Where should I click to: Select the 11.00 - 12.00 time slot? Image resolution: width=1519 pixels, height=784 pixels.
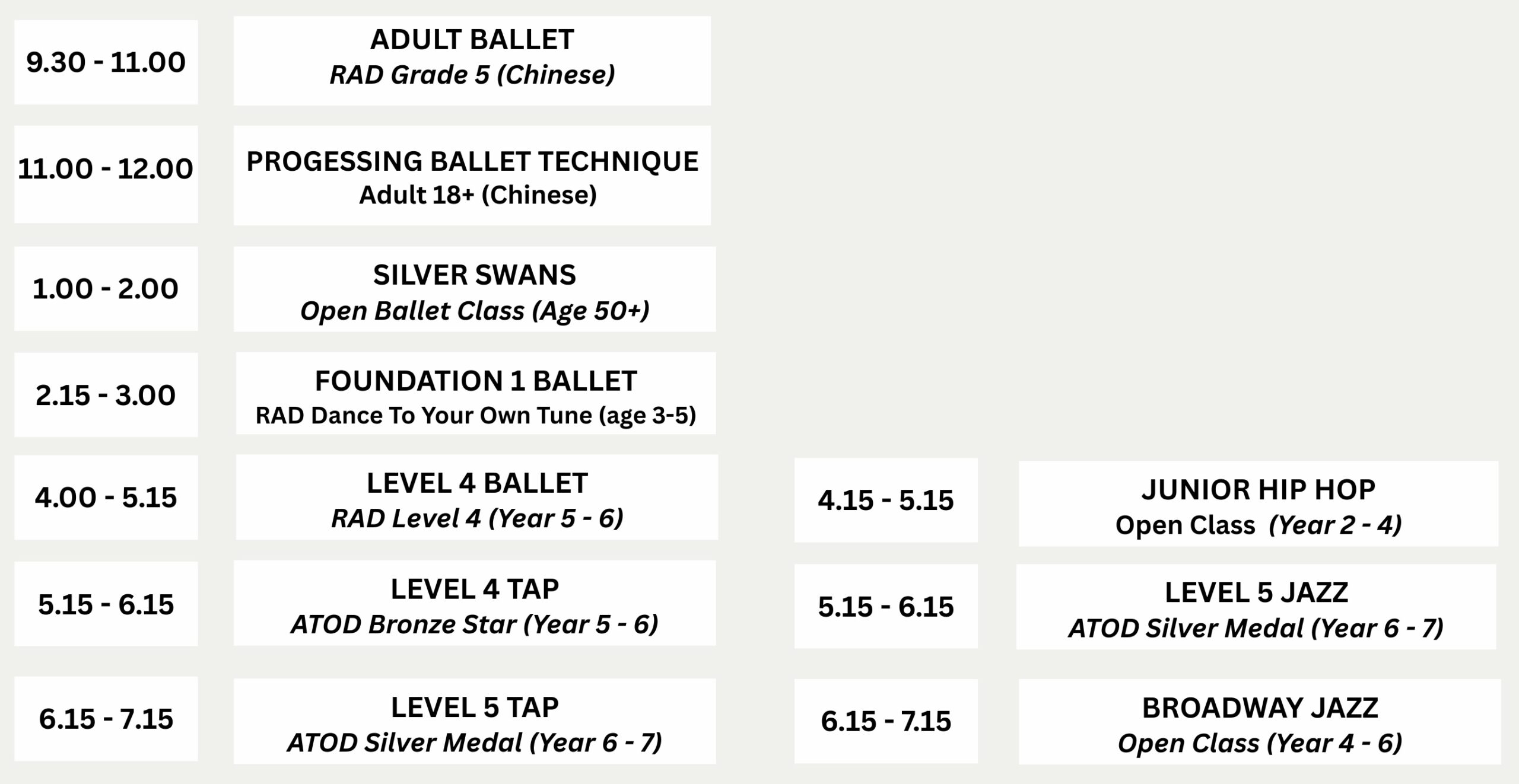pos(106,174)
